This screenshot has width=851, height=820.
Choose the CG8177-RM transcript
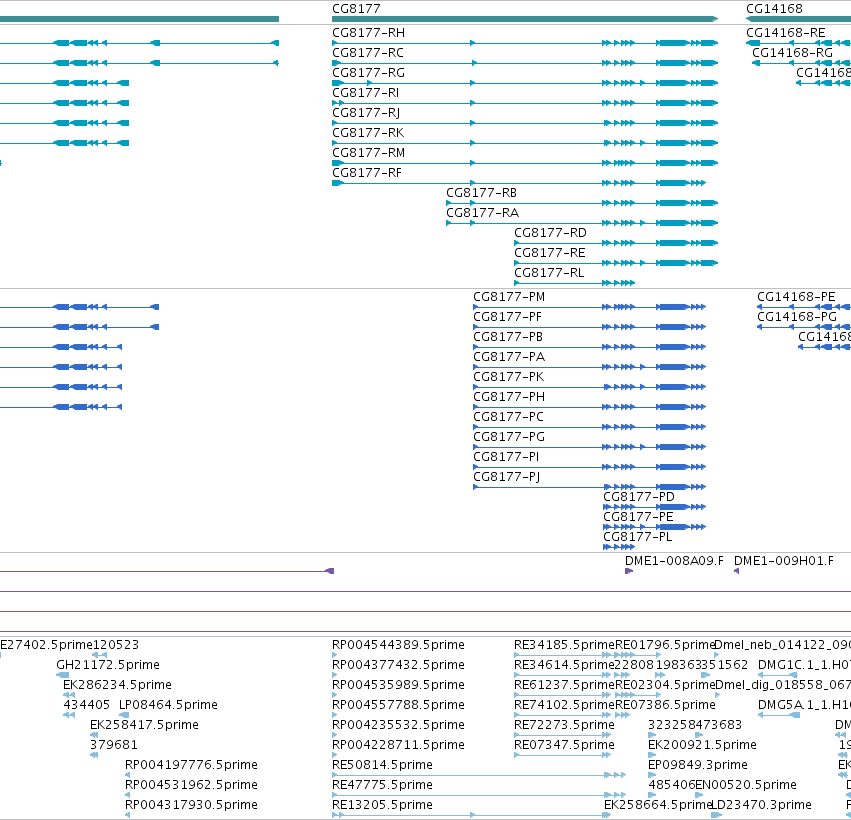[x=369, y=153]
